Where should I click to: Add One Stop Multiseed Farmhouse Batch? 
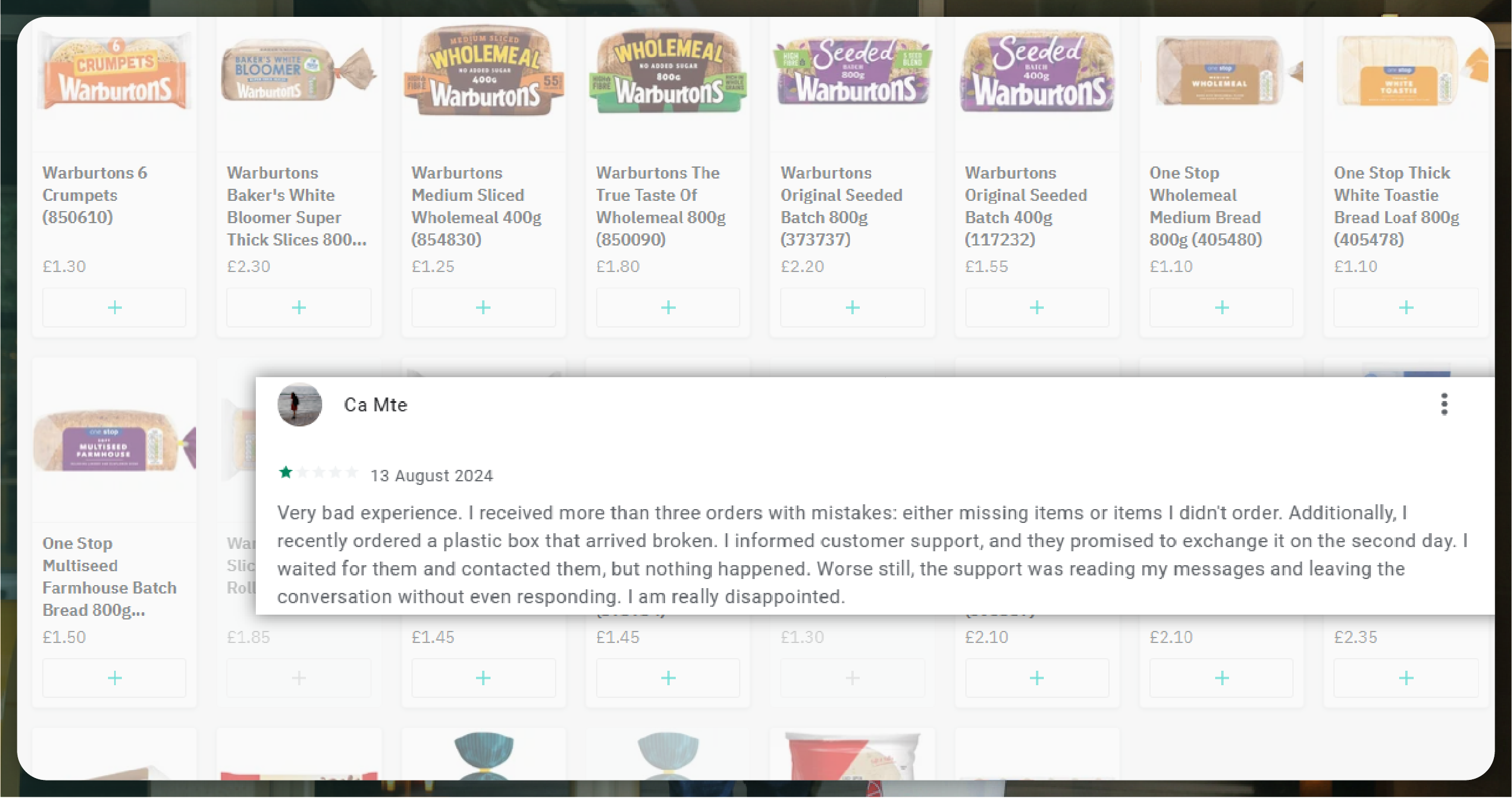[114, 678]
